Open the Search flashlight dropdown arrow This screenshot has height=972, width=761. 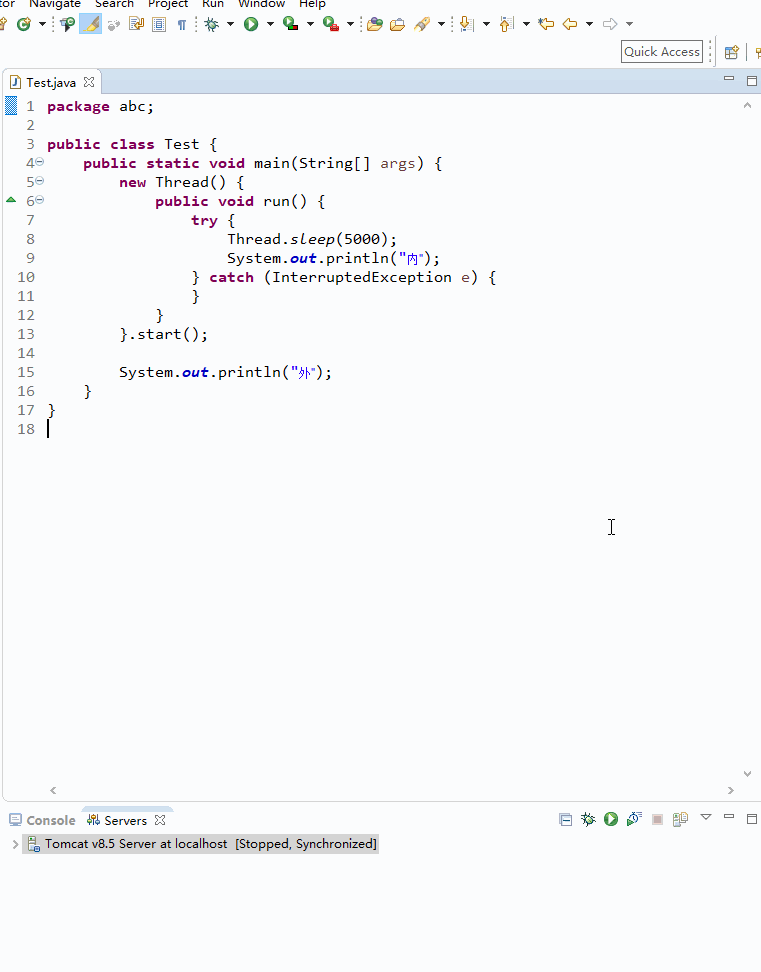pos(441,24)
